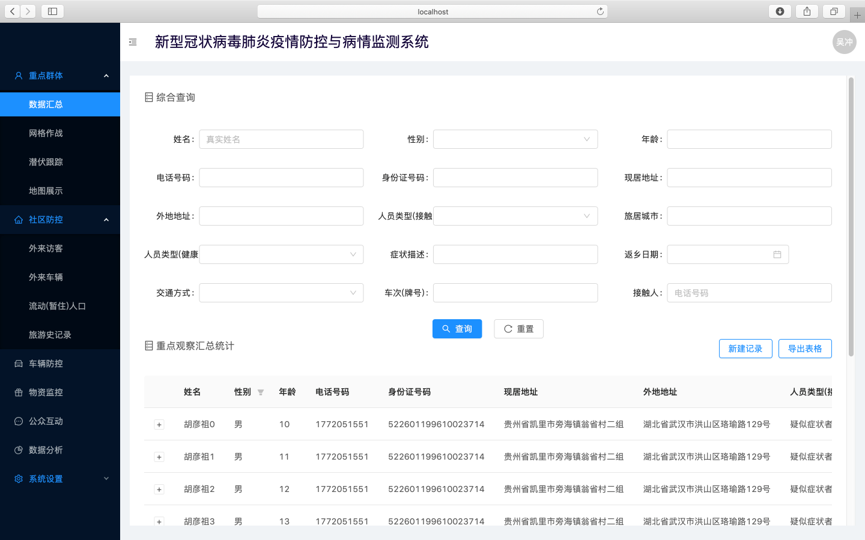
Task: Click the 公众互动 chat icon
Action: click(x=19, y=421)
